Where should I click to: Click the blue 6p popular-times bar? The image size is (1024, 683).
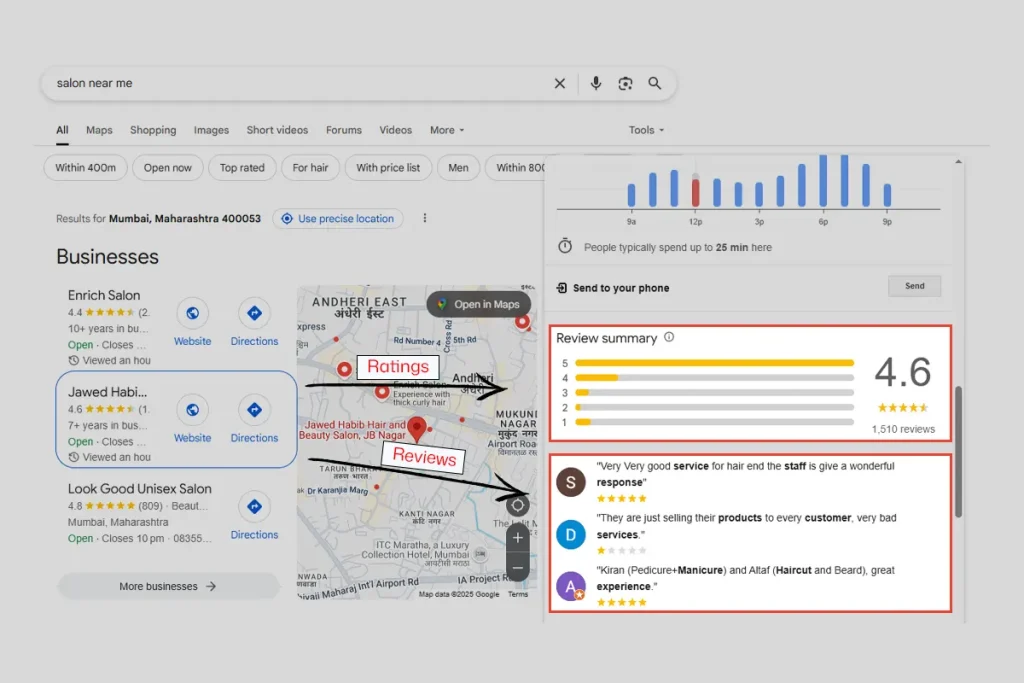tap(823, 181)
